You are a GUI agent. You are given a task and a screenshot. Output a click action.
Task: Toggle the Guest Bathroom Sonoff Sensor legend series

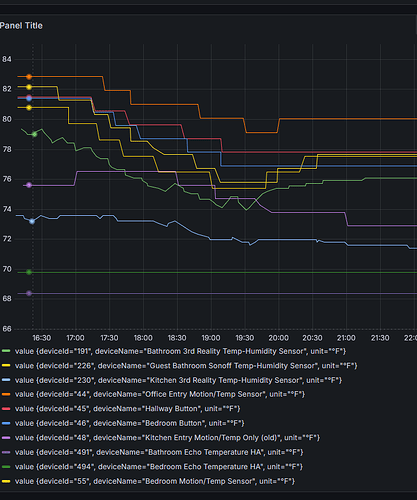pos(186,366)
